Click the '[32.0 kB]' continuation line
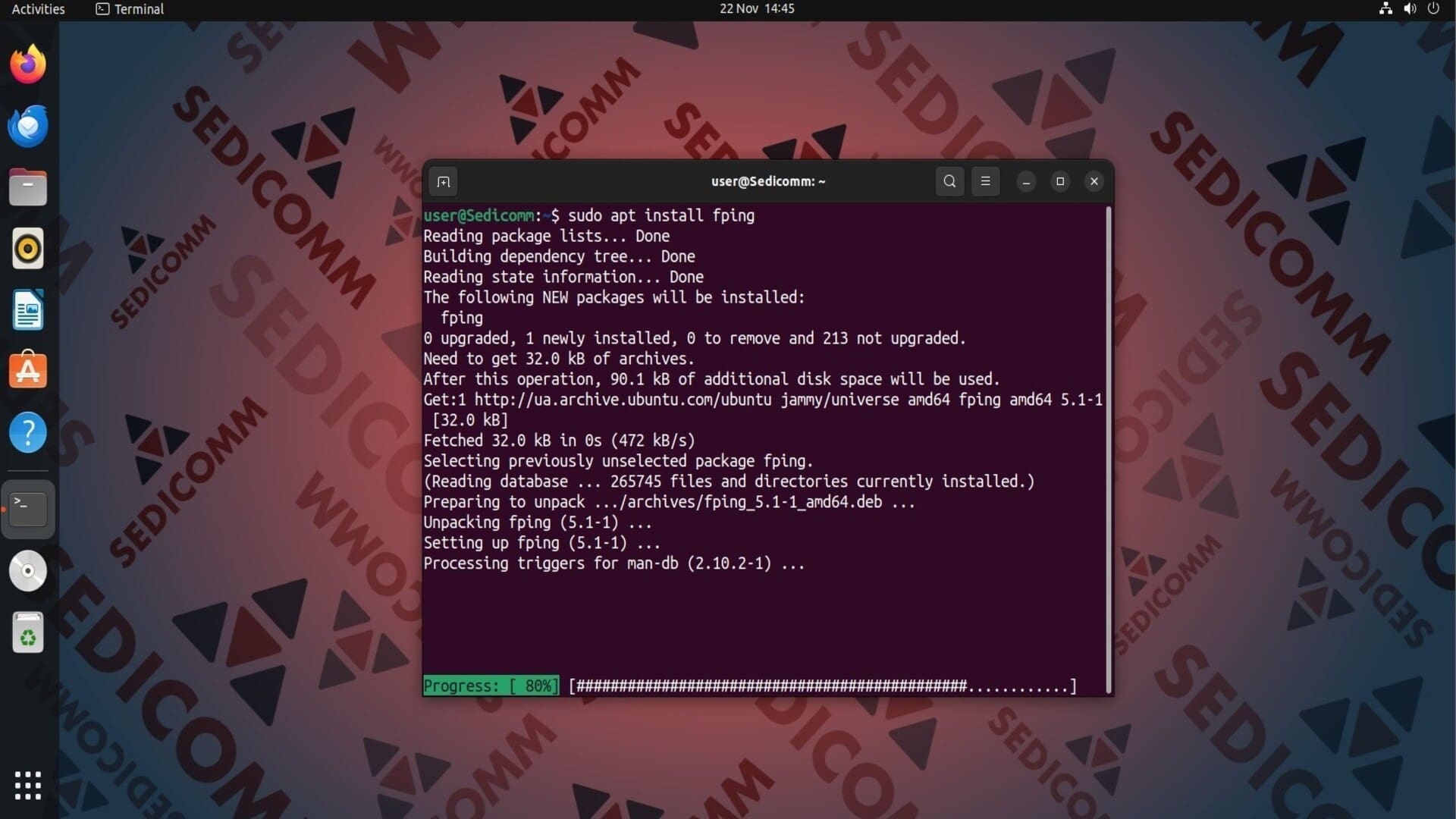The width and height of the screenshot is (1456, 819). click(x=470, y=420)
